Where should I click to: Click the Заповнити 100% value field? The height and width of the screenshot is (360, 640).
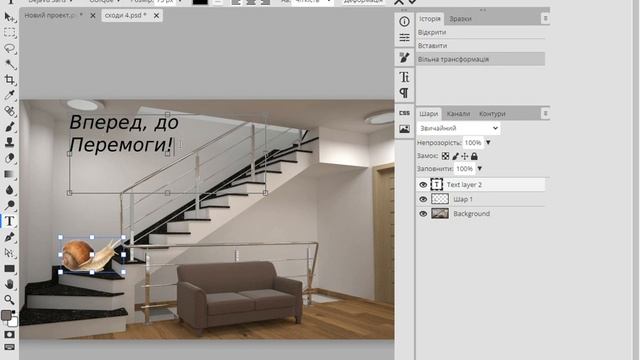tap(464, 169)
